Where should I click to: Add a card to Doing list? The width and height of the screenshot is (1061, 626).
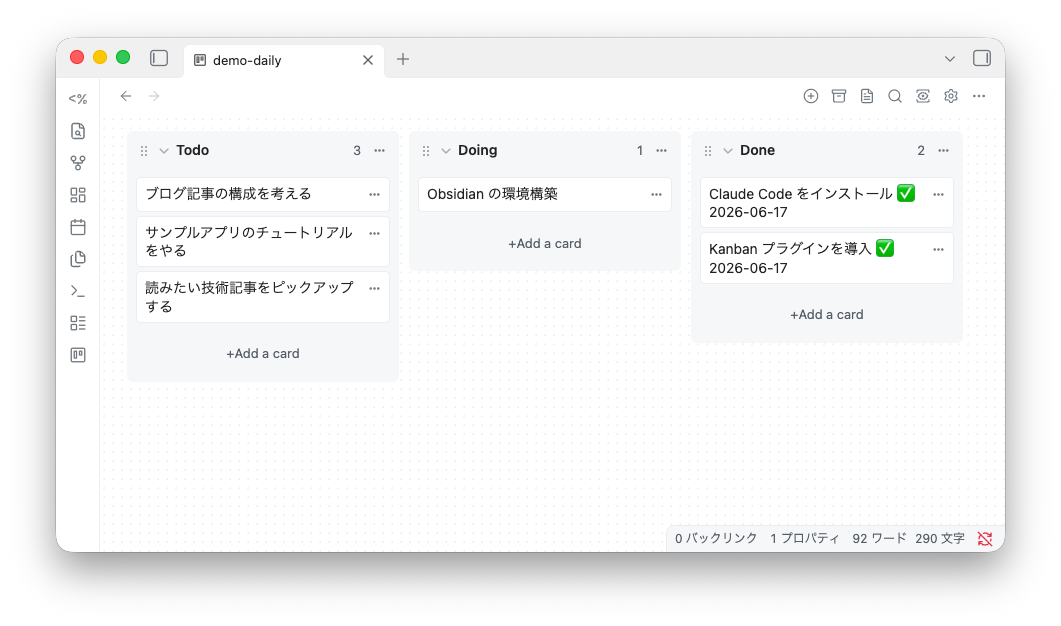(545, 244)
